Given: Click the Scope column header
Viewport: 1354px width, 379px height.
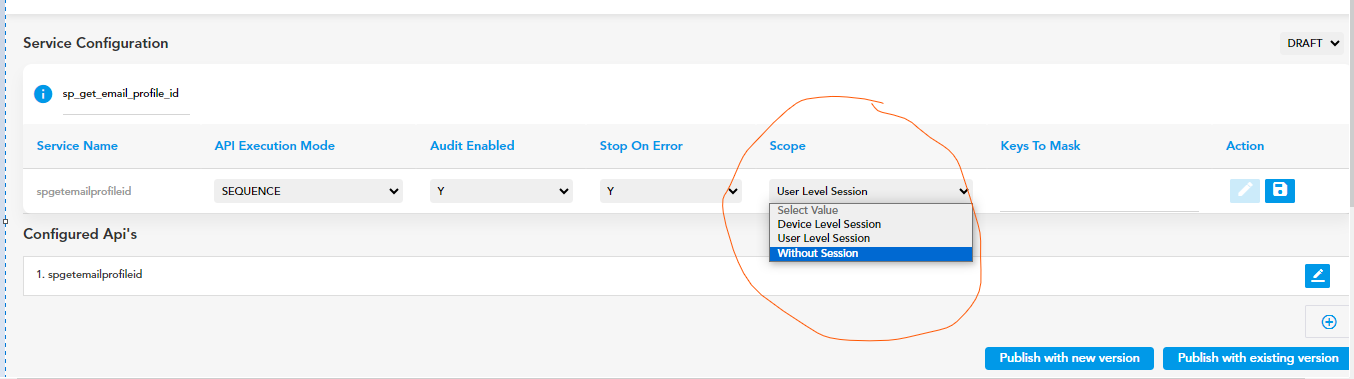Looking at the screenshot, I should click(787, 146).
